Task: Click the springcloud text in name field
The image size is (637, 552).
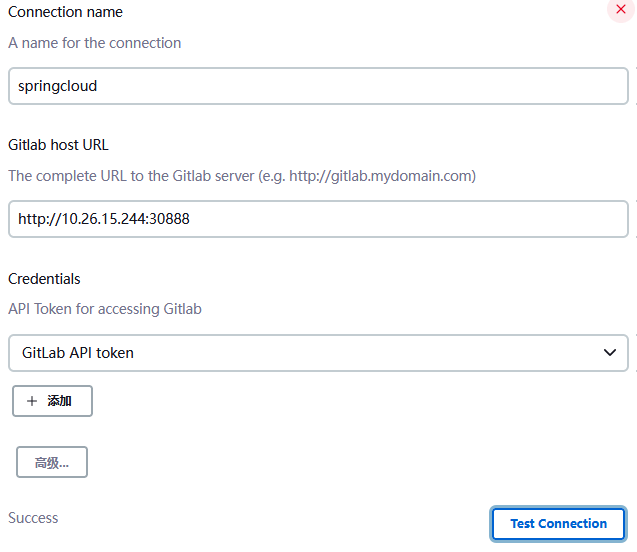Action: coord(58,87)
